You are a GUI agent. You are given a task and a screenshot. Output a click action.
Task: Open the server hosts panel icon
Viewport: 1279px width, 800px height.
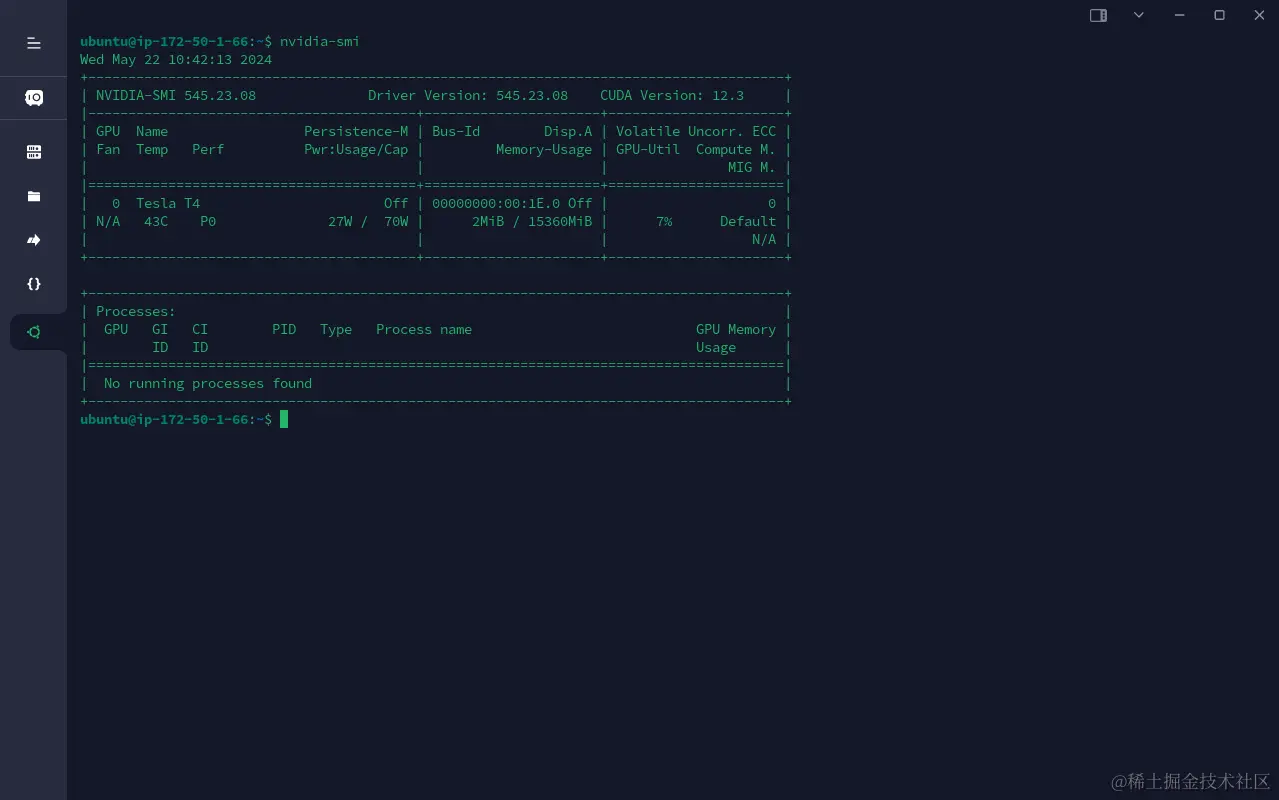(33, 152)
